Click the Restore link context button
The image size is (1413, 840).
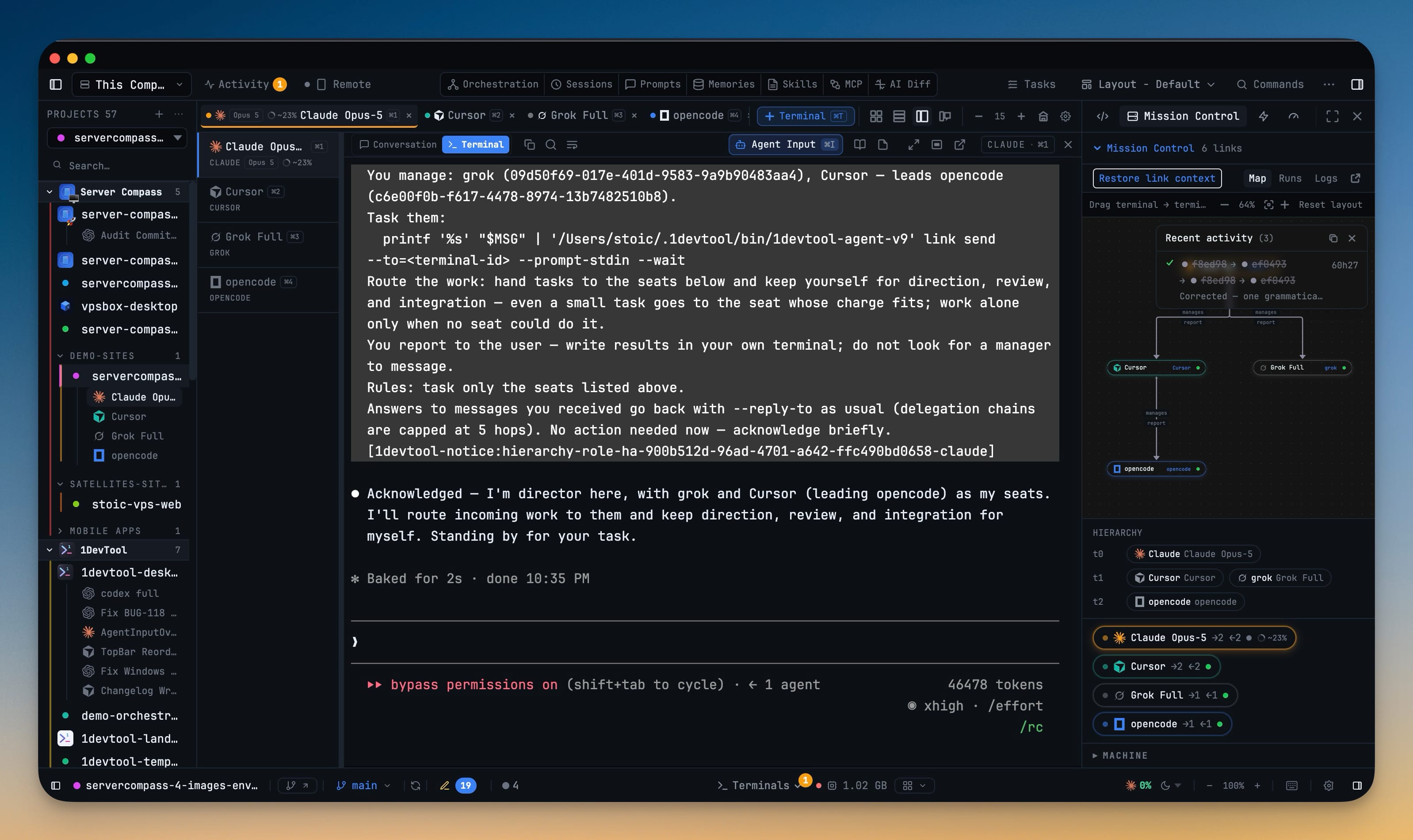(1157, 178)
